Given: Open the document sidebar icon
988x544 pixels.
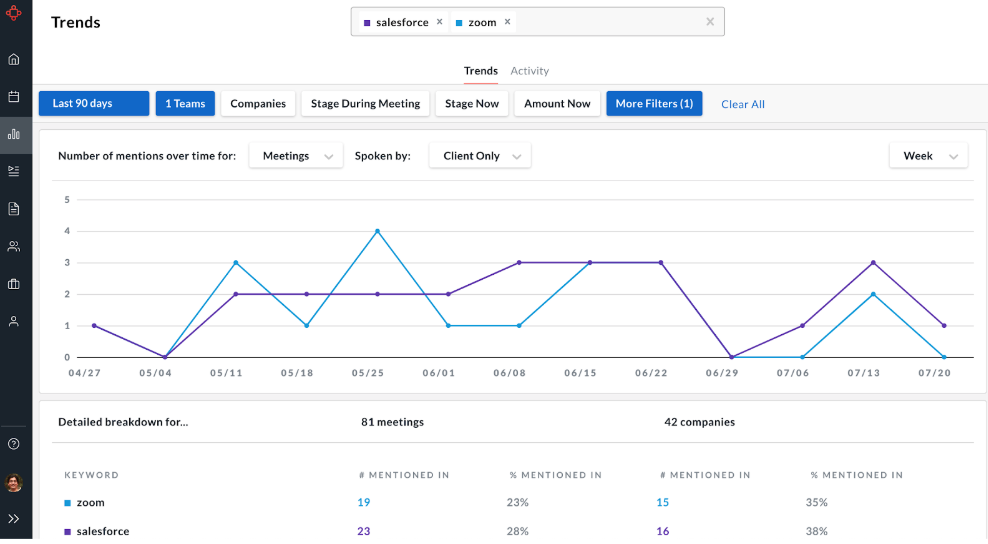Looking at the screenshot, I should click(14, 209).
